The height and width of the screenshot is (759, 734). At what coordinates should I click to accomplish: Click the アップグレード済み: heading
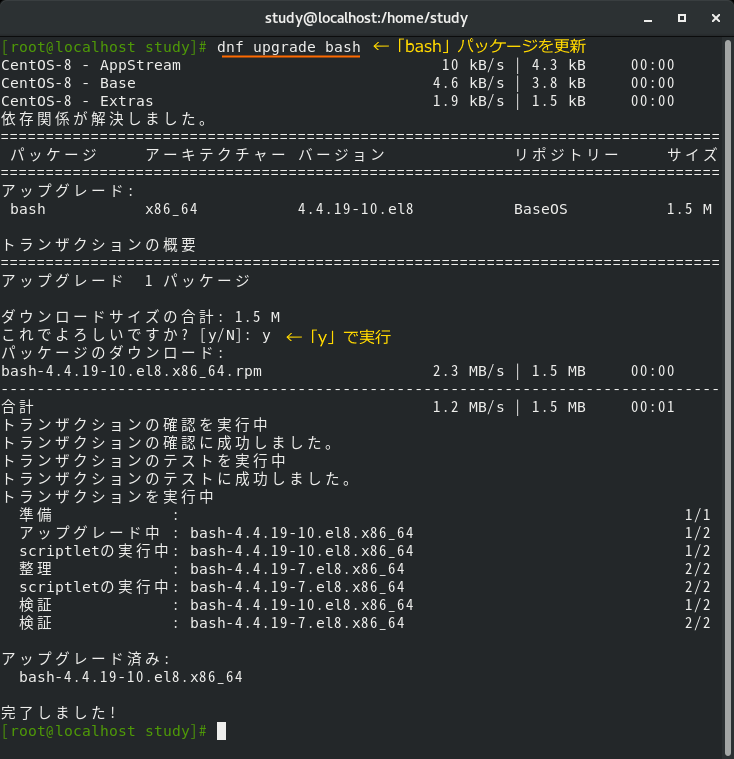pos(86,659)
